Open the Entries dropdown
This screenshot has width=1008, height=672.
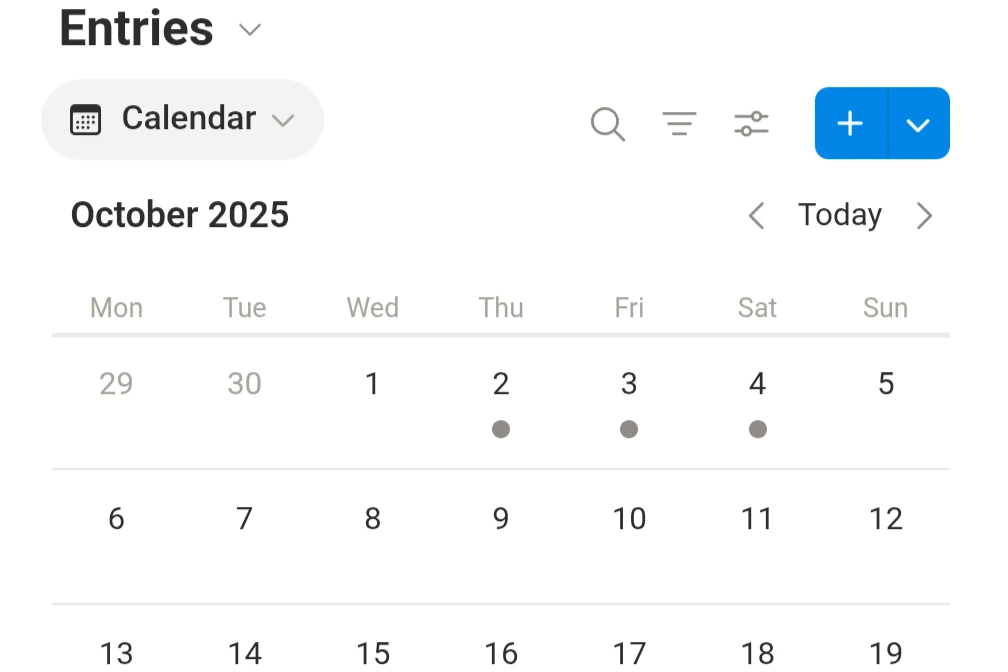(249, 30)
